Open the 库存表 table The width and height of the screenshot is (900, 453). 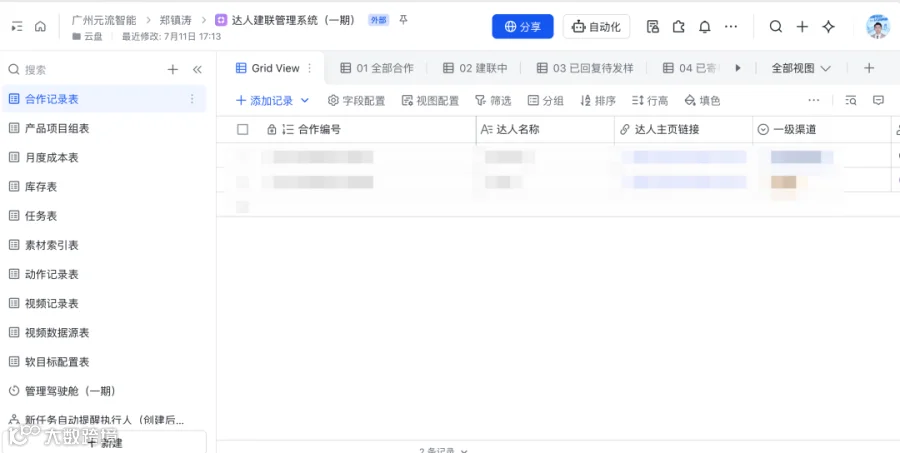103,187
